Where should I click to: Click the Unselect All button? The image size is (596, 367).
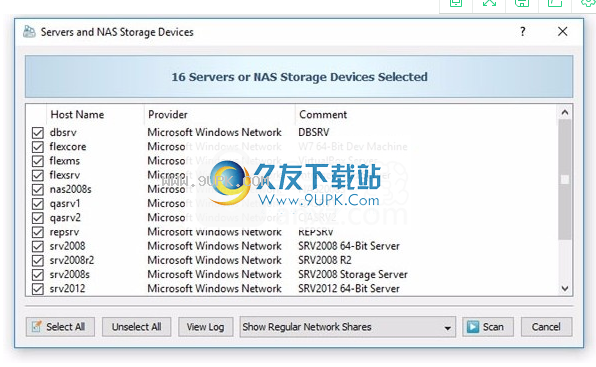136,327
